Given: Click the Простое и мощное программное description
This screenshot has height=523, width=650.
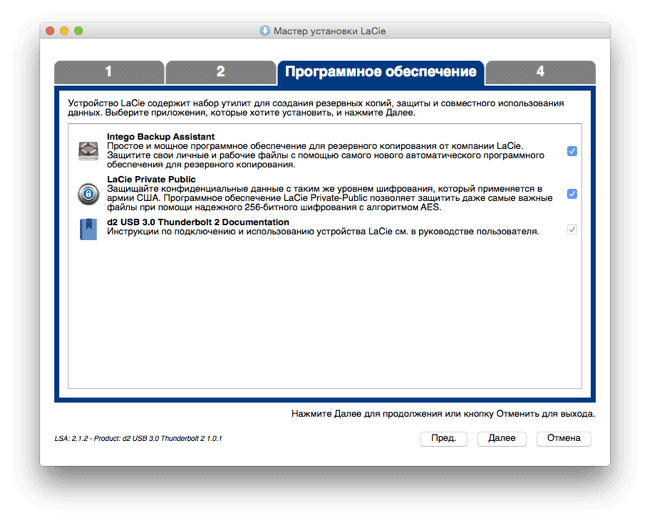Looking at the screenshot, I should coord(325,155).
